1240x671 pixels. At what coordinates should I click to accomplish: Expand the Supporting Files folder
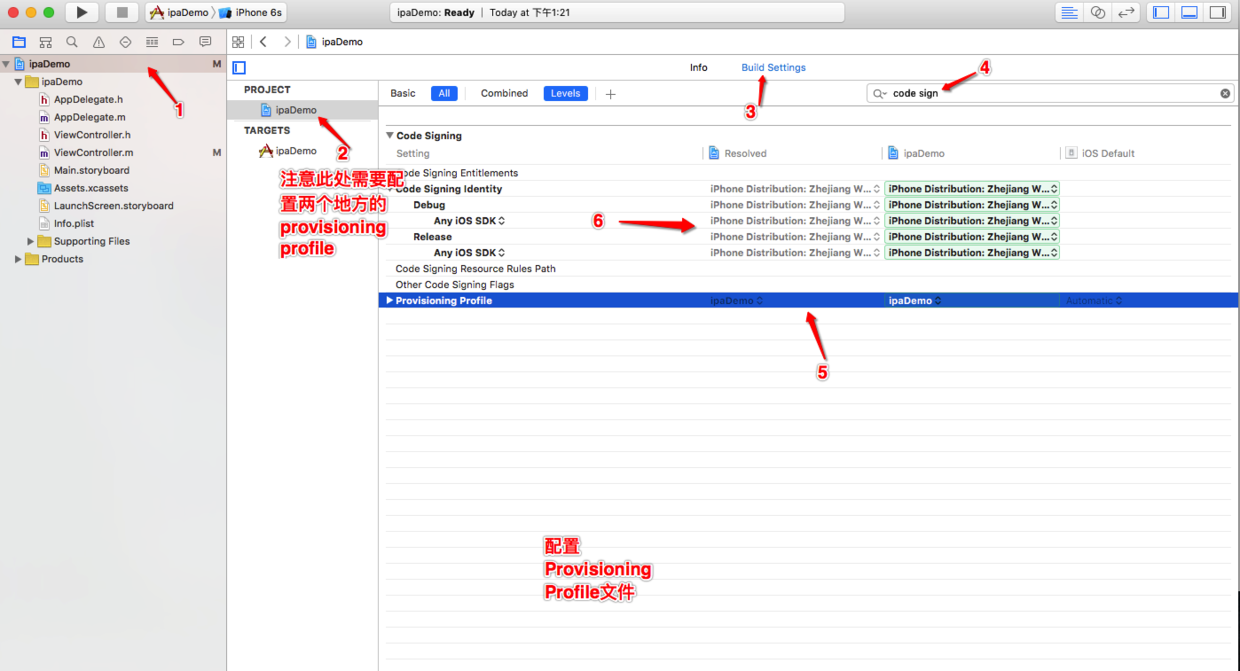click(30, 241)
